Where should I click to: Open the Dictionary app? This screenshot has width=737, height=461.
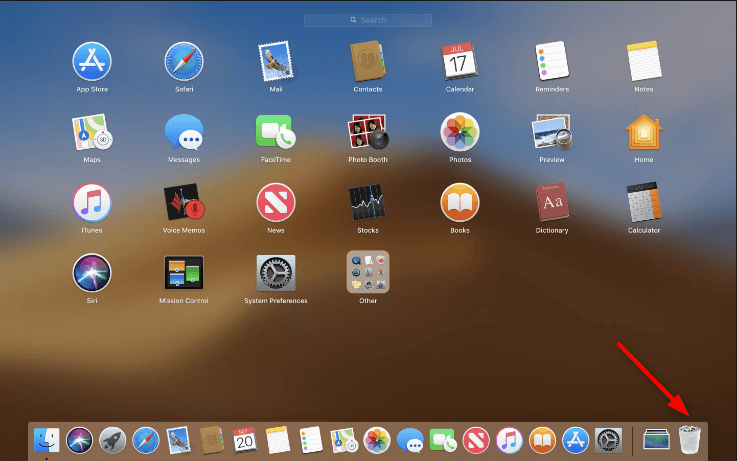tap(552, 203)
